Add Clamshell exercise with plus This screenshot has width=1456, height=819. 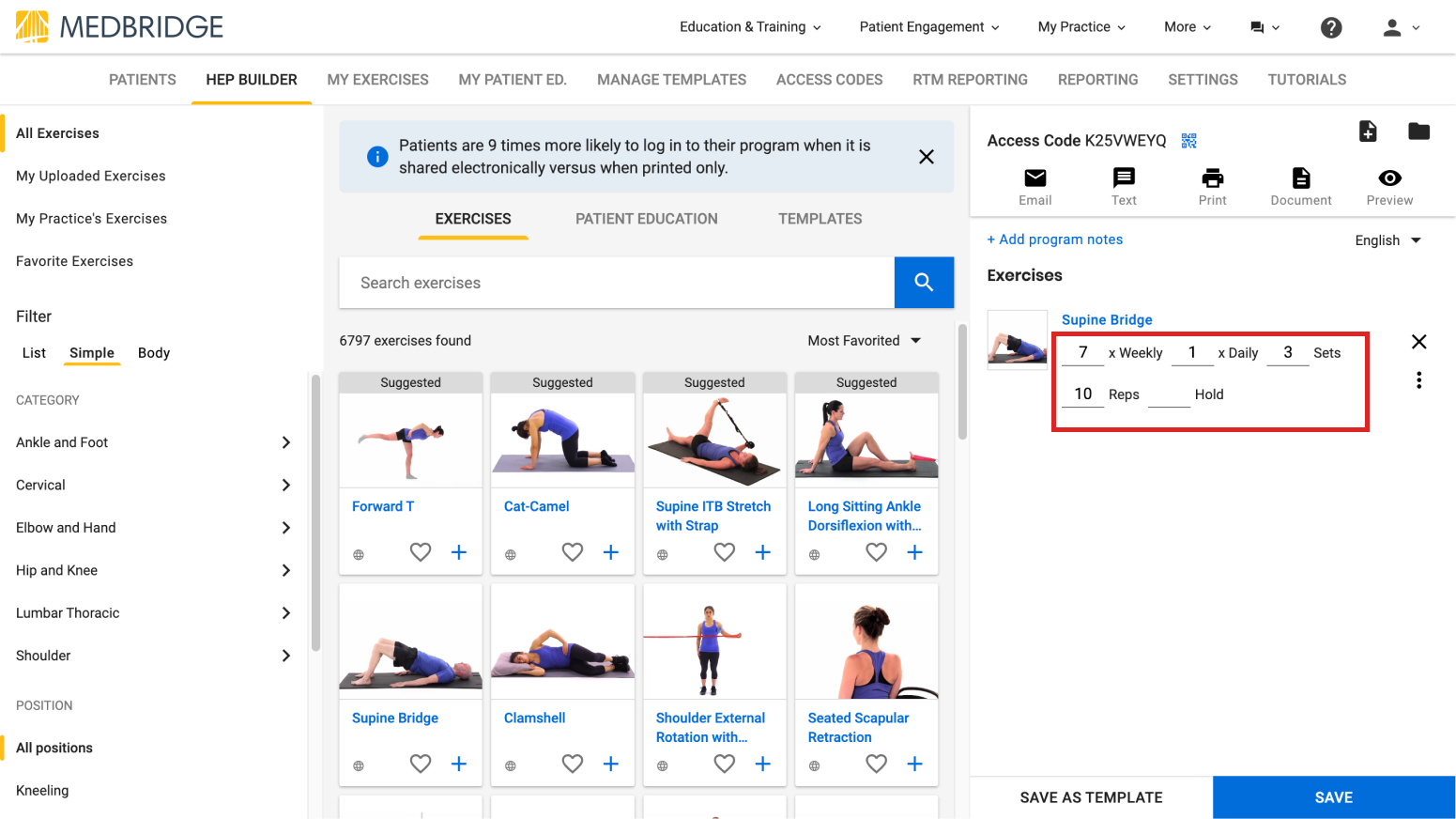[x=611, y=764]
